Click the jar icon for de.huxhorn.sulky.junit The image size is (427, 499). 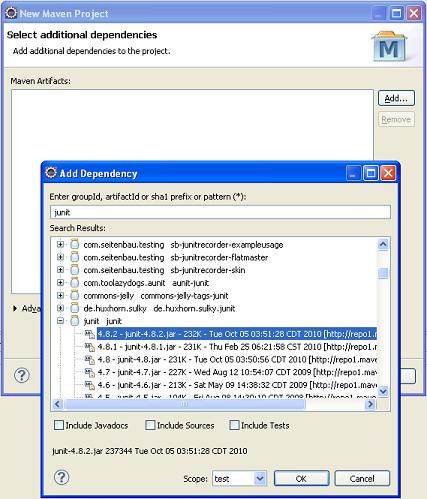click(x=75, y=308)
